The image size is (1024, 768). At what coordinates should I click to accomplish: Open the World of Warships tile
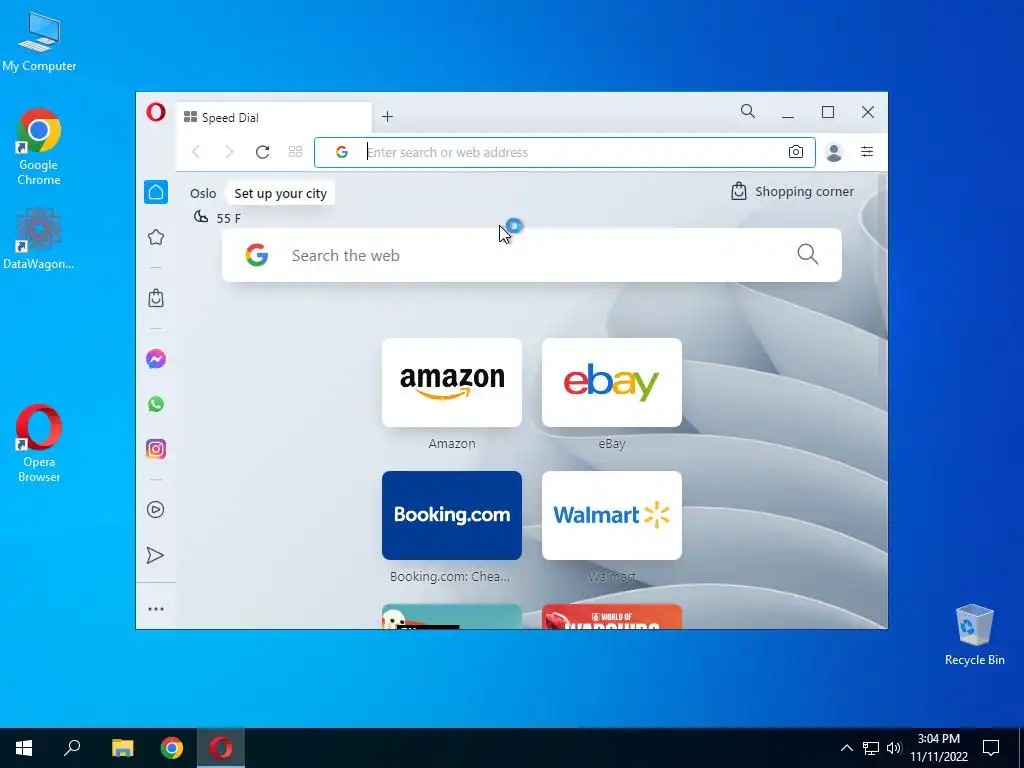(612, 617)
